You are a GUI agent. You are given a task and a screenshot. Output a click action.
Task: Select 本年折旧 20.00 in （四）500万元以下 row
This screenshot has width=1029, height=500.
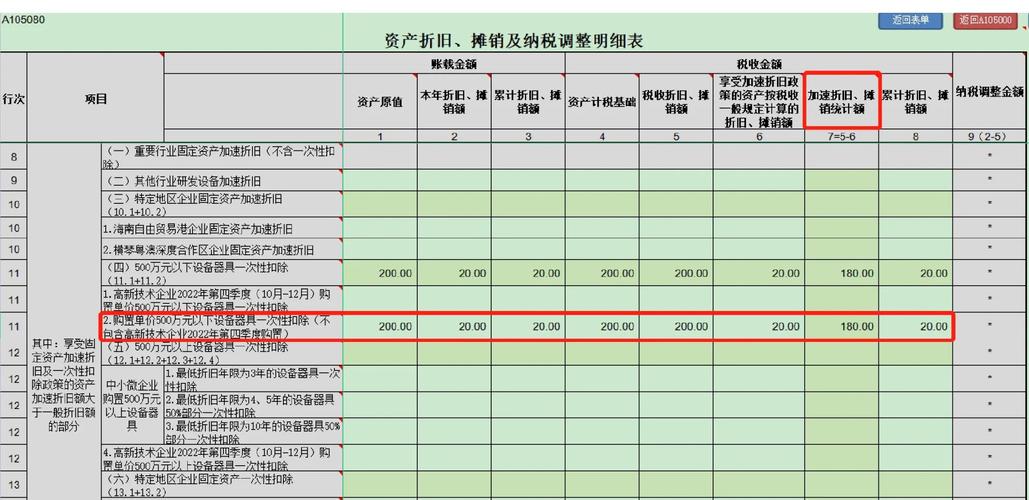coord(454,273)
